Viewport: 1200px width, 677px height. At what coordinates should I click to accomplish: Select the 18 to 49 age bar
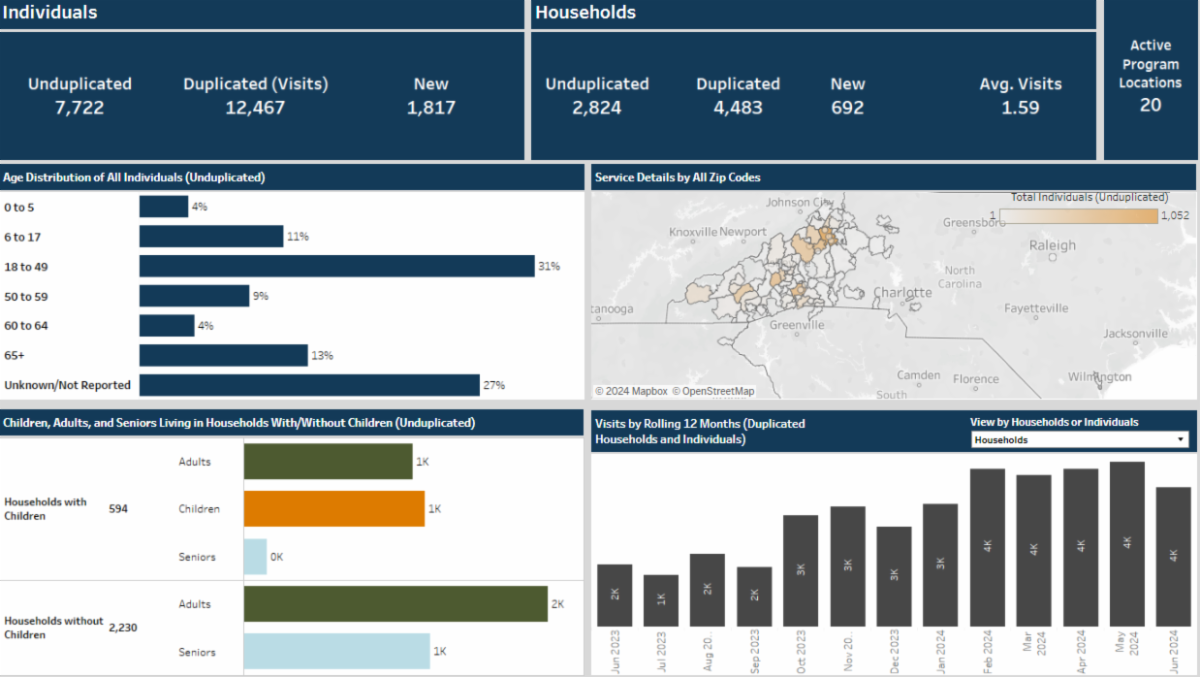[336, 266]
